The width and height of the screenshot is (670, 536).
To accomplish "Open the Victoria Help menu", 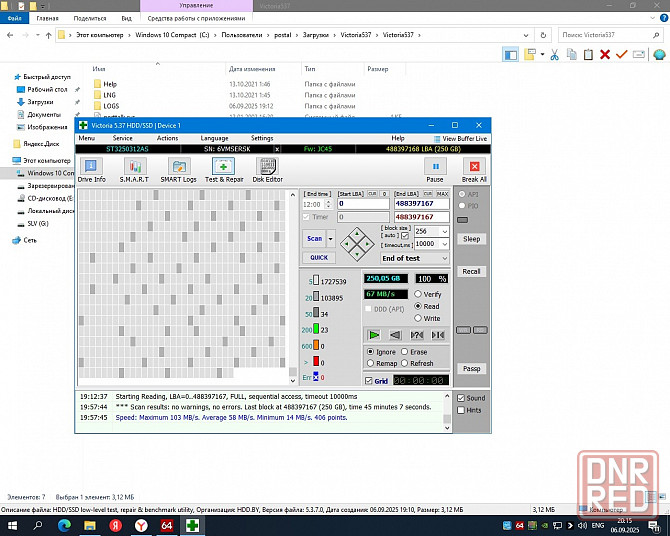I will 398,138.
